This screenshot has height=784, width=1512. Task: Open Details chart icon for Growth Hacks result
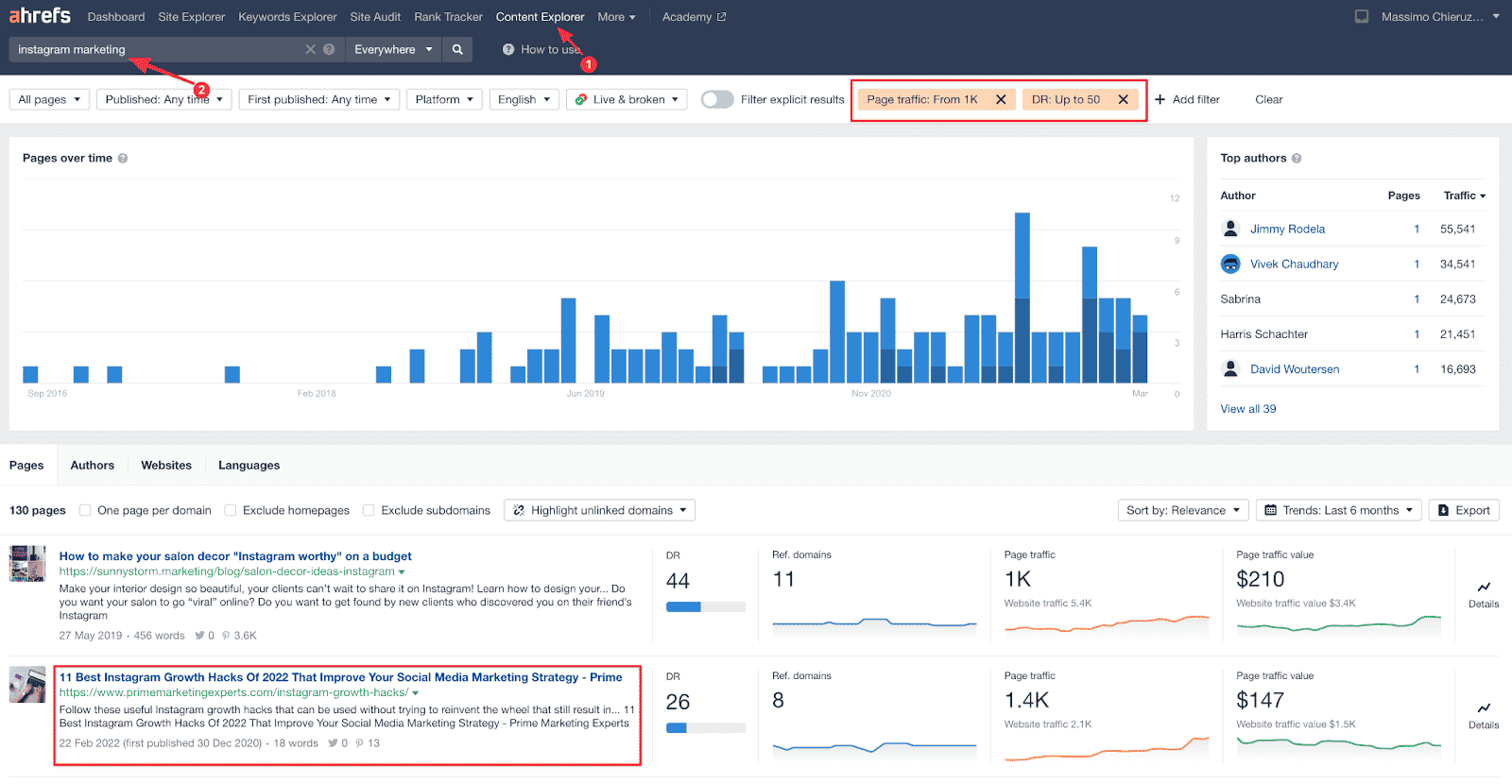[1484, 707]
